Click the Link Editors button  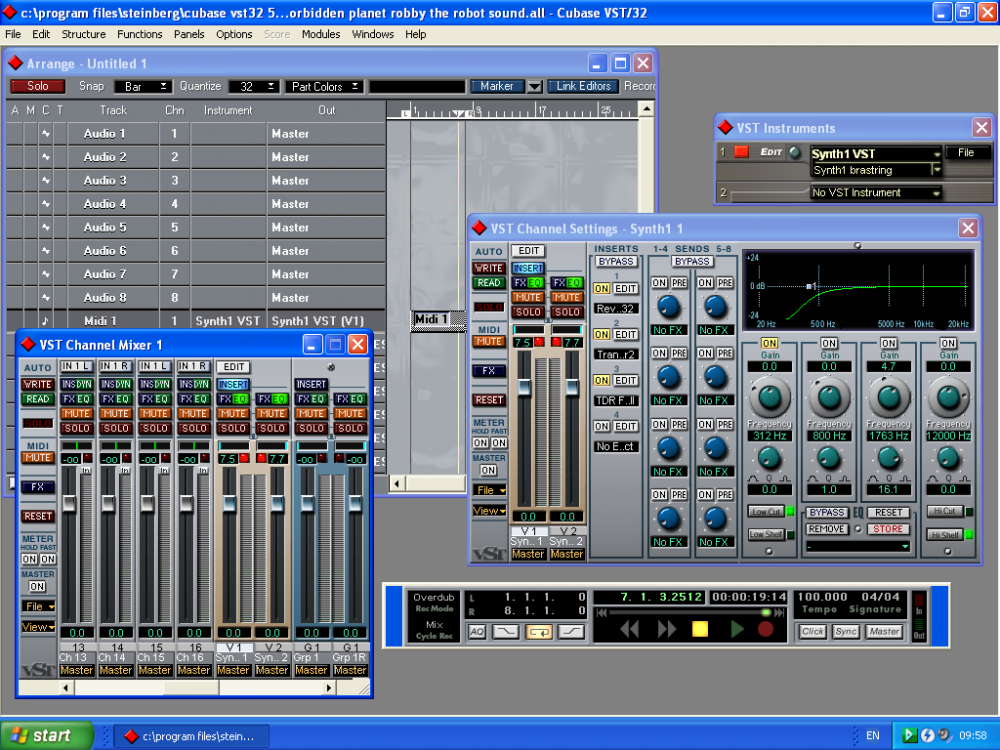(584, 86)
